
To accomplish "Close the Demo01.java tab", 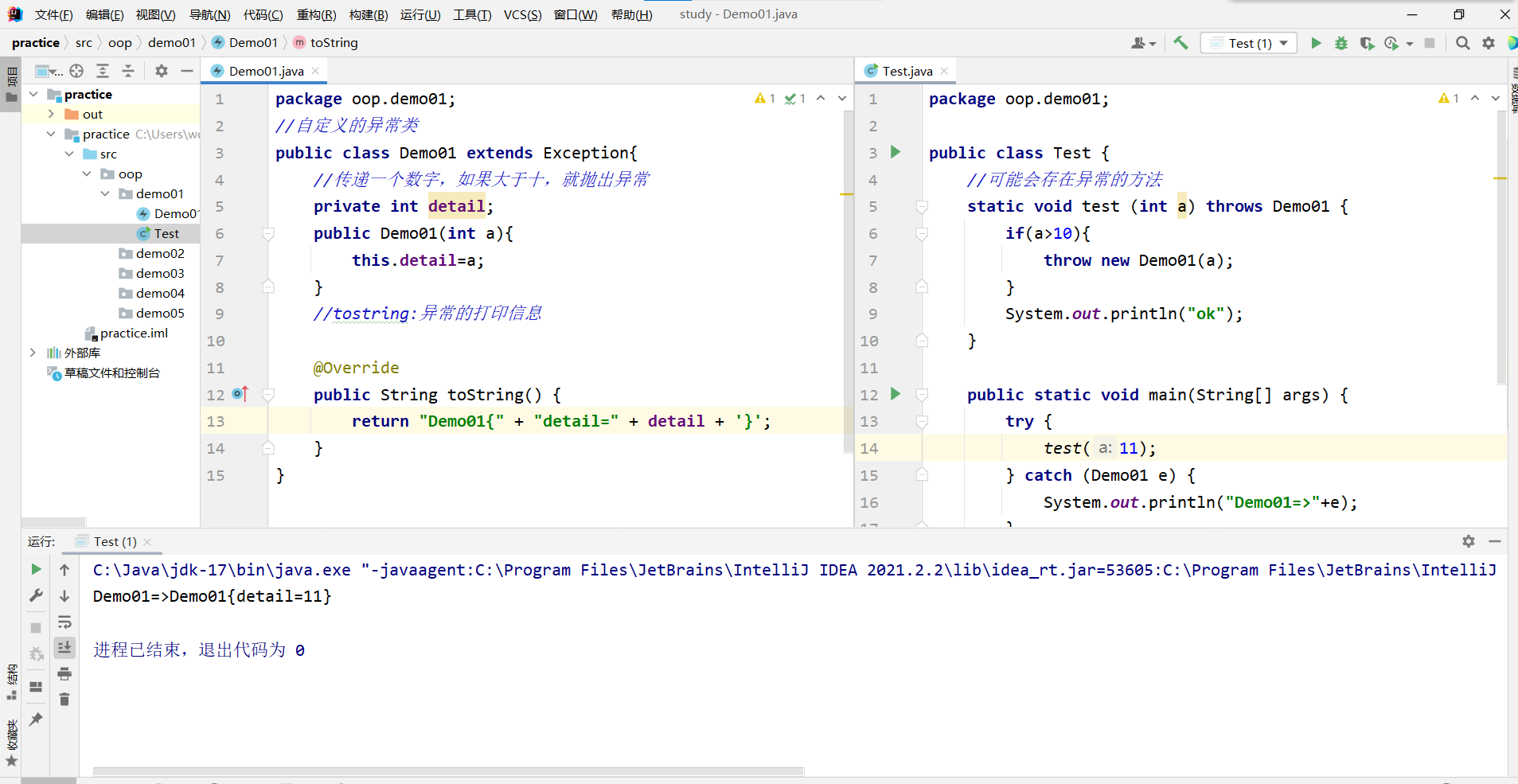I will (x=315, y=71).
